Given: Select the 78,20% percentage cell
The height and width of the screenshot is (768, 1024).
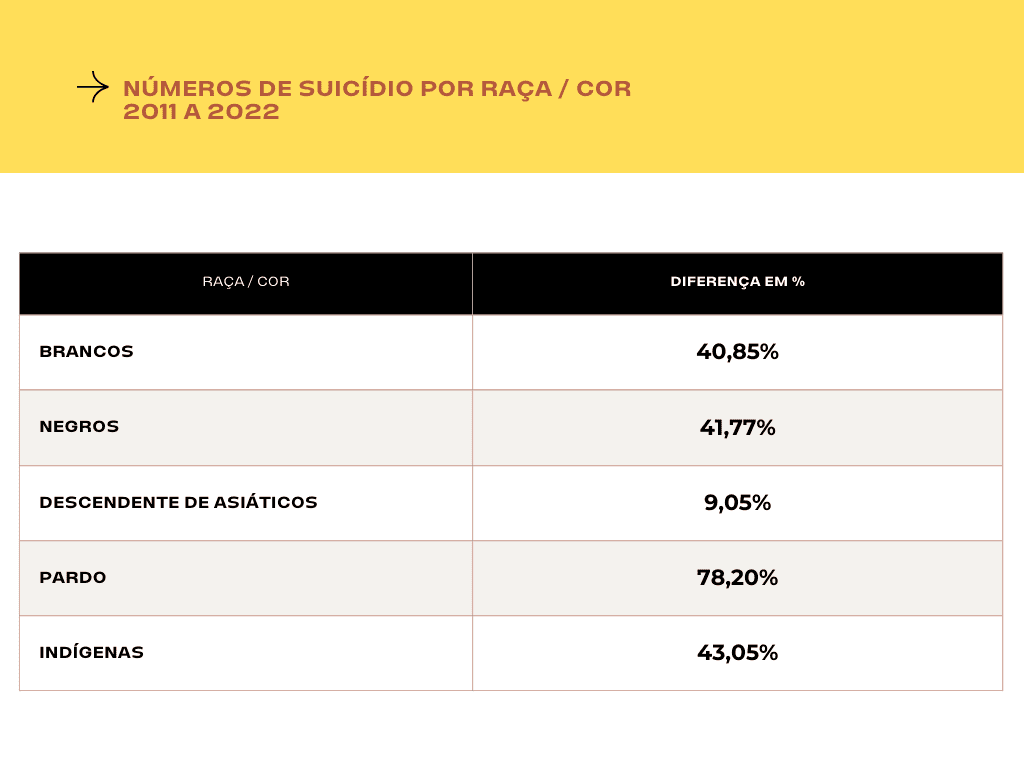Looking at the screenshot, I should [737, 578].
